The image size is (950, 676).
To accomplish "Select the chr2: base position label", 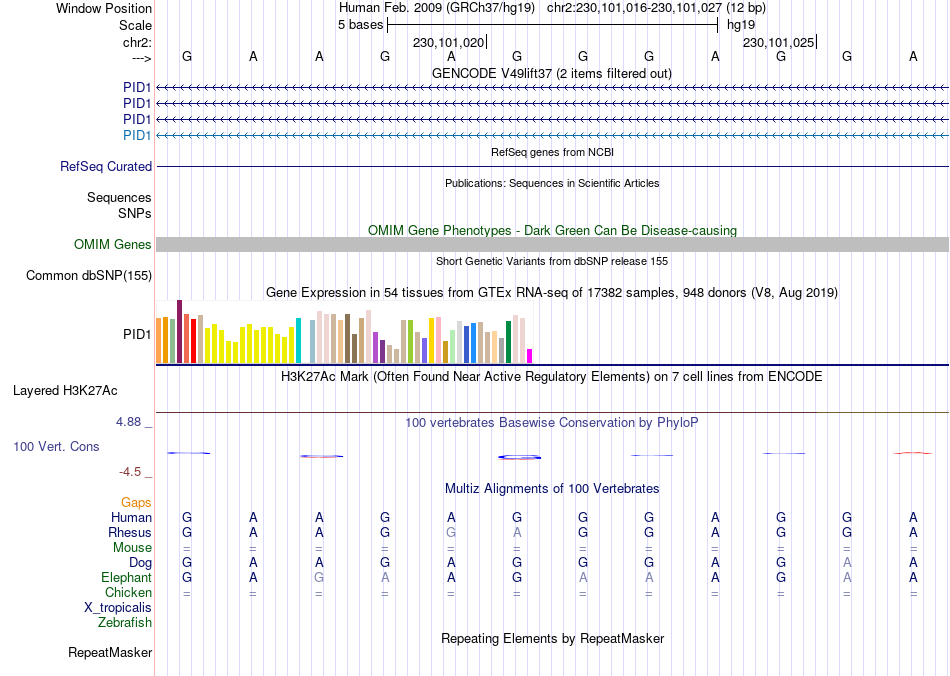I will tap(137, 42).
